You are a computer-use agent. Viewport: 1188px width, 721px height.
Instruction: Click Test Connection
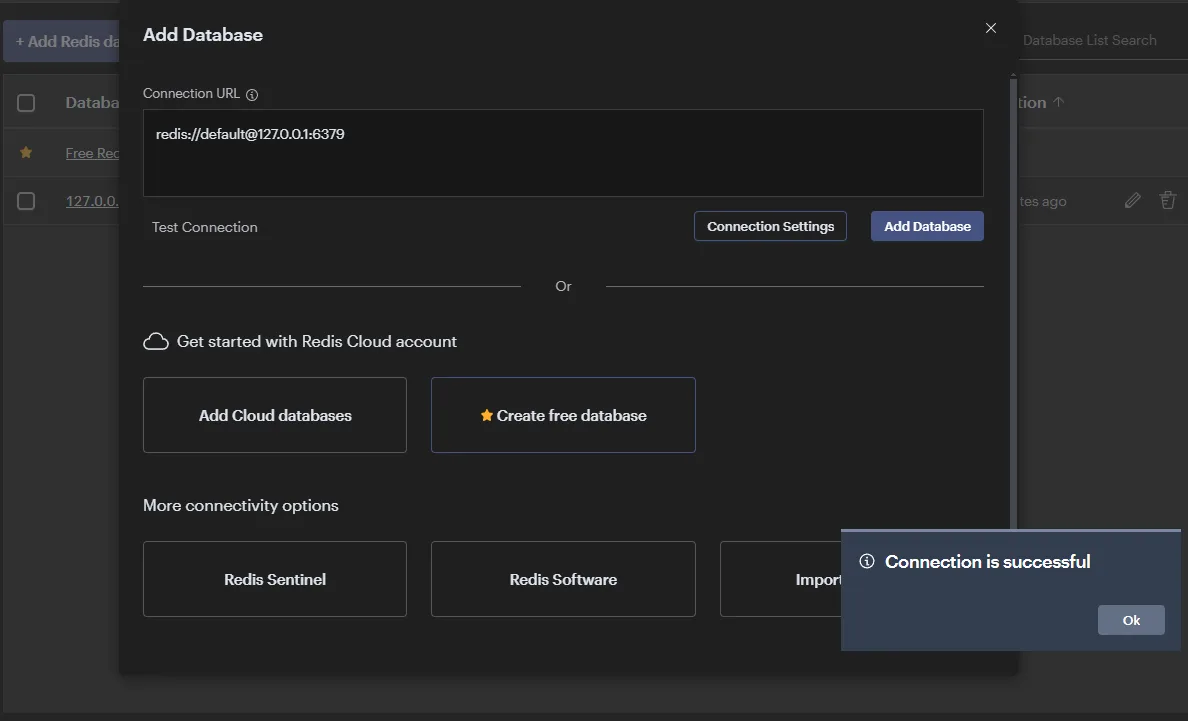[205, 227]
